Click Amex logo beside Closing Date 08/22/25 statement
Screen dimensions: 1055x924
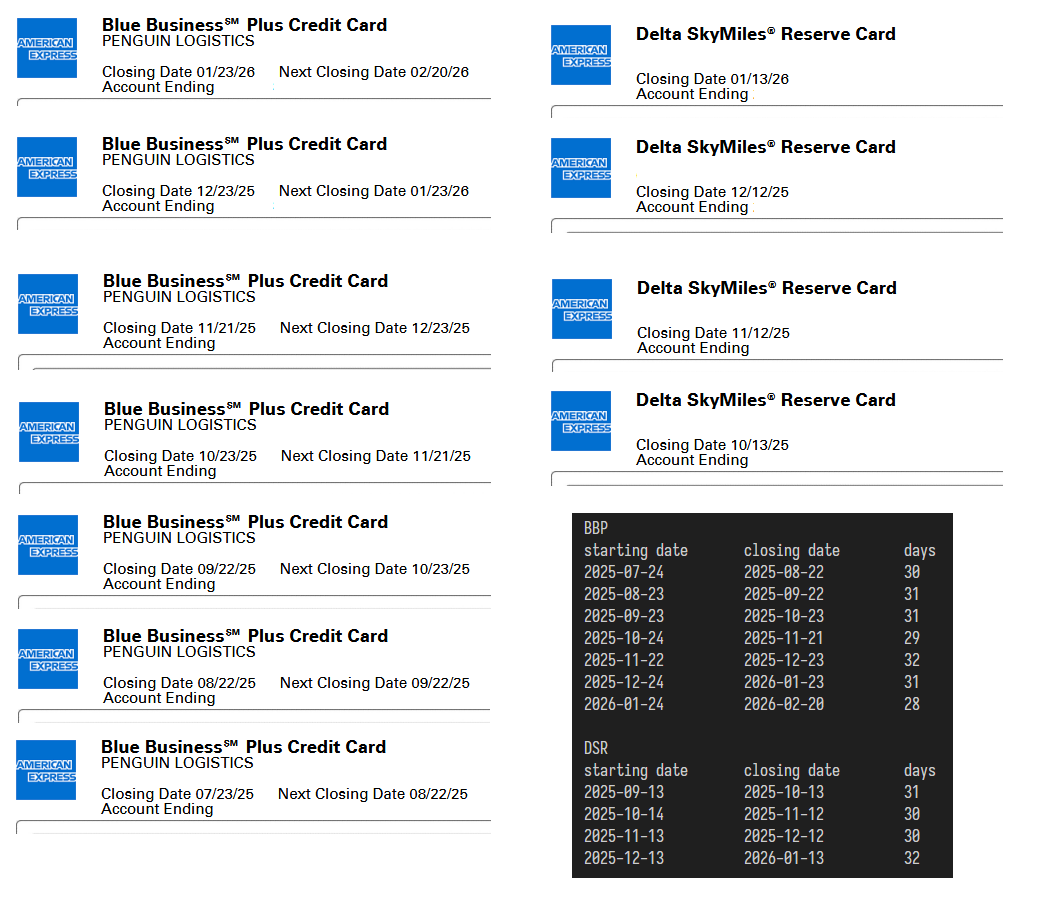click(x=48, y=659)
